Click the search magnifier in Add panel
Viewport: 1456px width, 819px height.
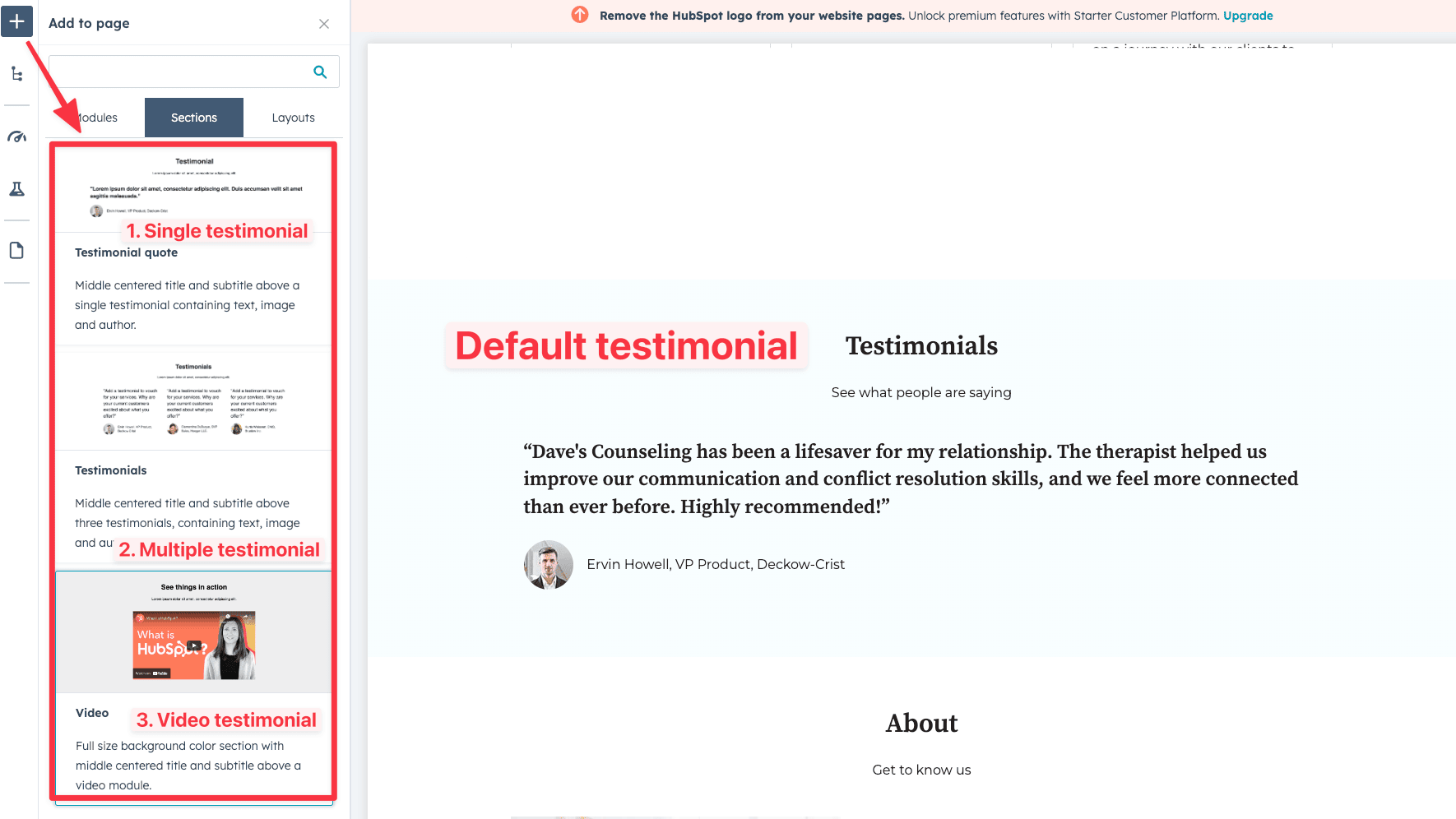(x=319, y=72)
